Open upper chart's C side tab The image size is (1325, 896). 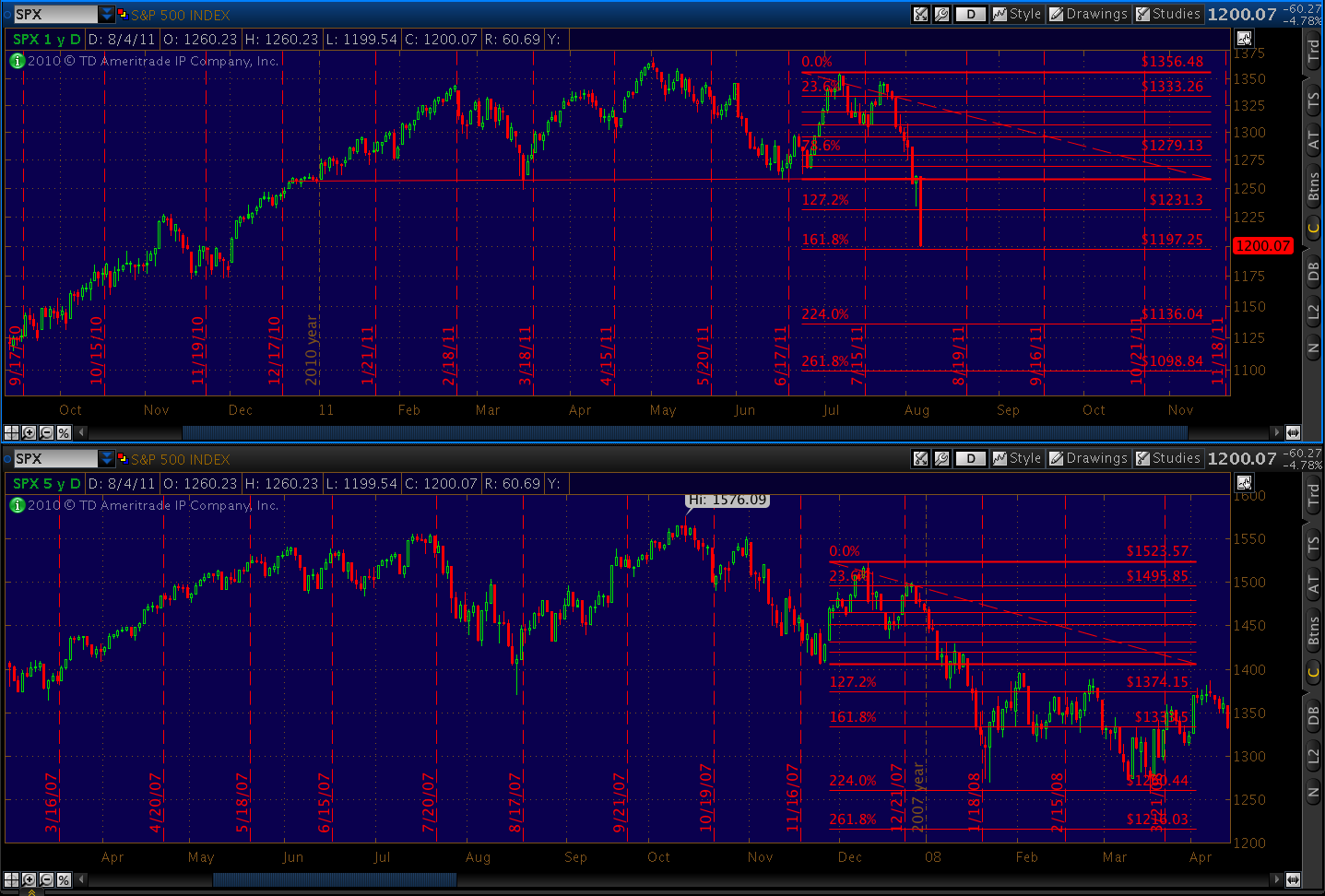pyautogui.click(x=1313, y=227)
